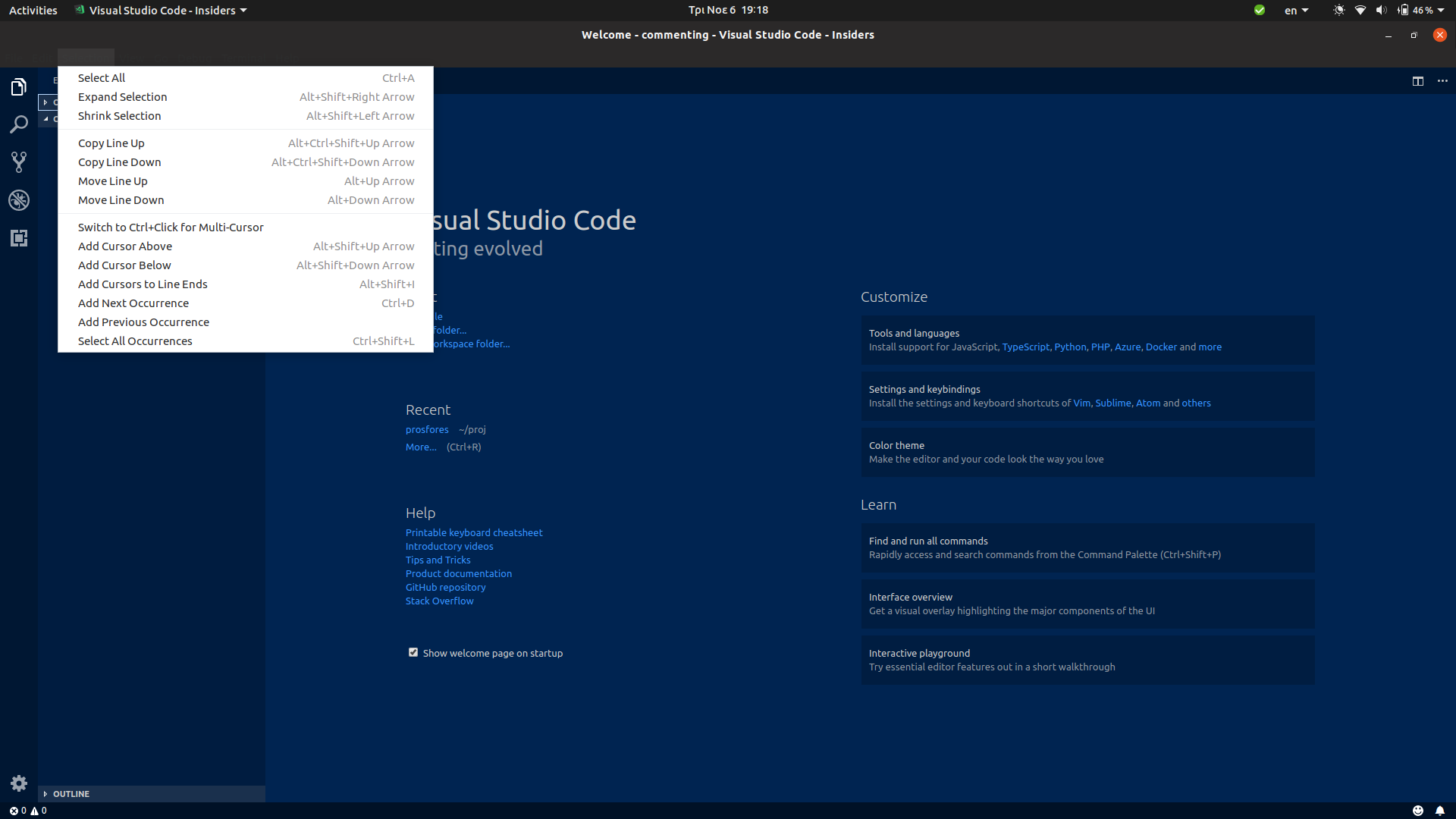The width and height of the screenshot is (1456, 819).
Task: Open the Extensions view icon
Action: point(18,238)
